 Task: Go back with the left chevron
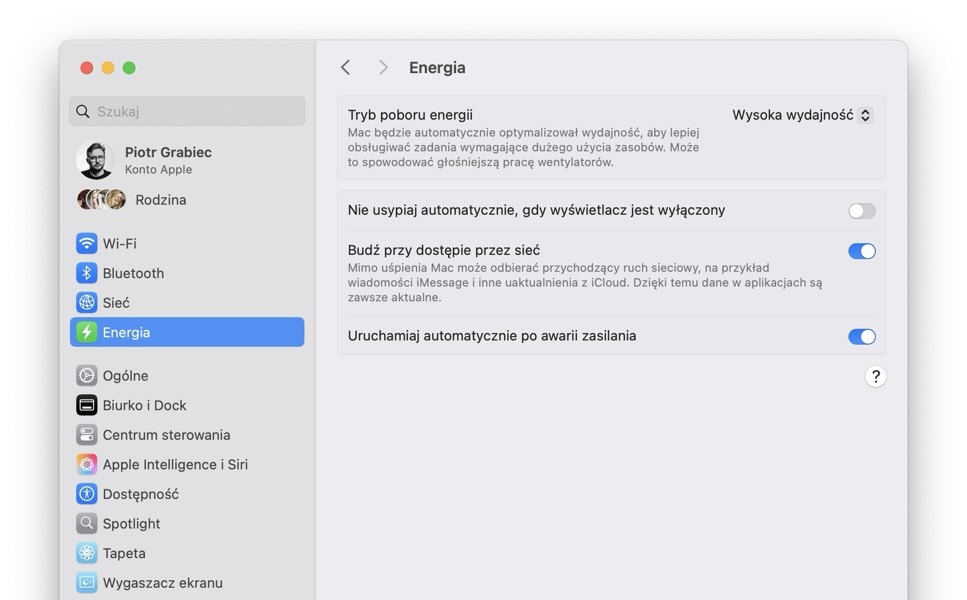pyautogui.click(x=345, y=67)
